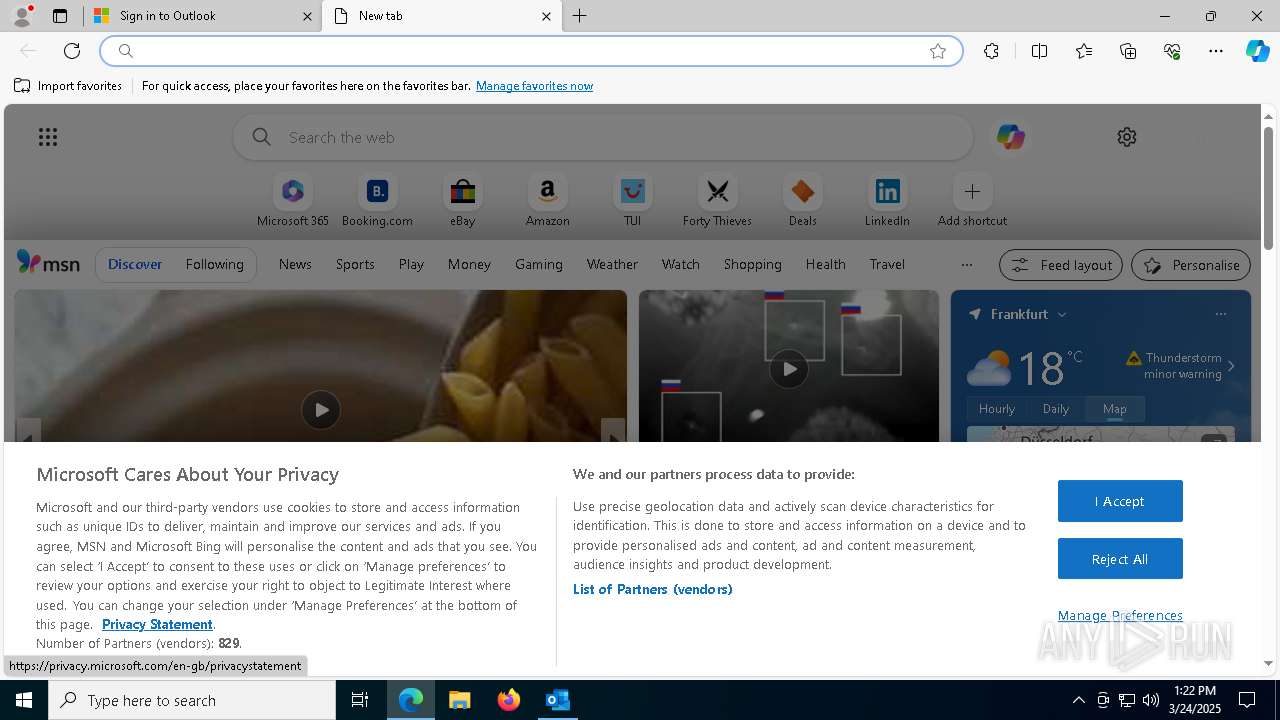
Task: Open the Extensions icon
Action: pyautogui.click(x=991, y=51)
